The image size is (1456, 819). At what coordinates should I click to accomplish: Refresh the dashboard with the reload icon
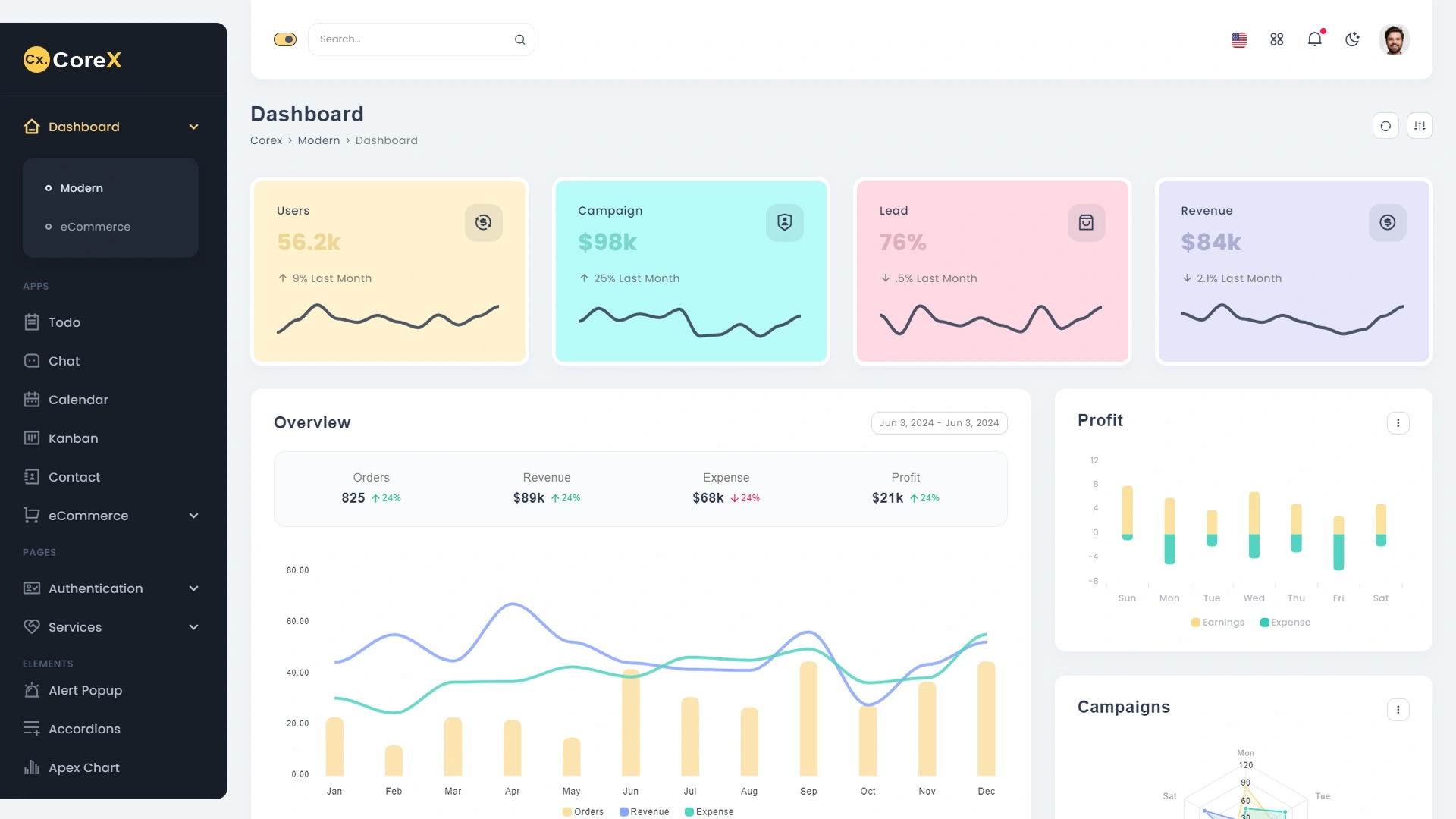pos(1386,125)
